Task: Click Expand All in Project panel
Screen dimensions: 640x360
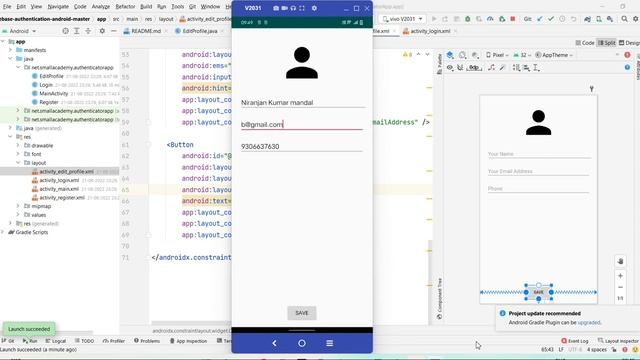Action: pyautogui.click(x=76, y=31)
